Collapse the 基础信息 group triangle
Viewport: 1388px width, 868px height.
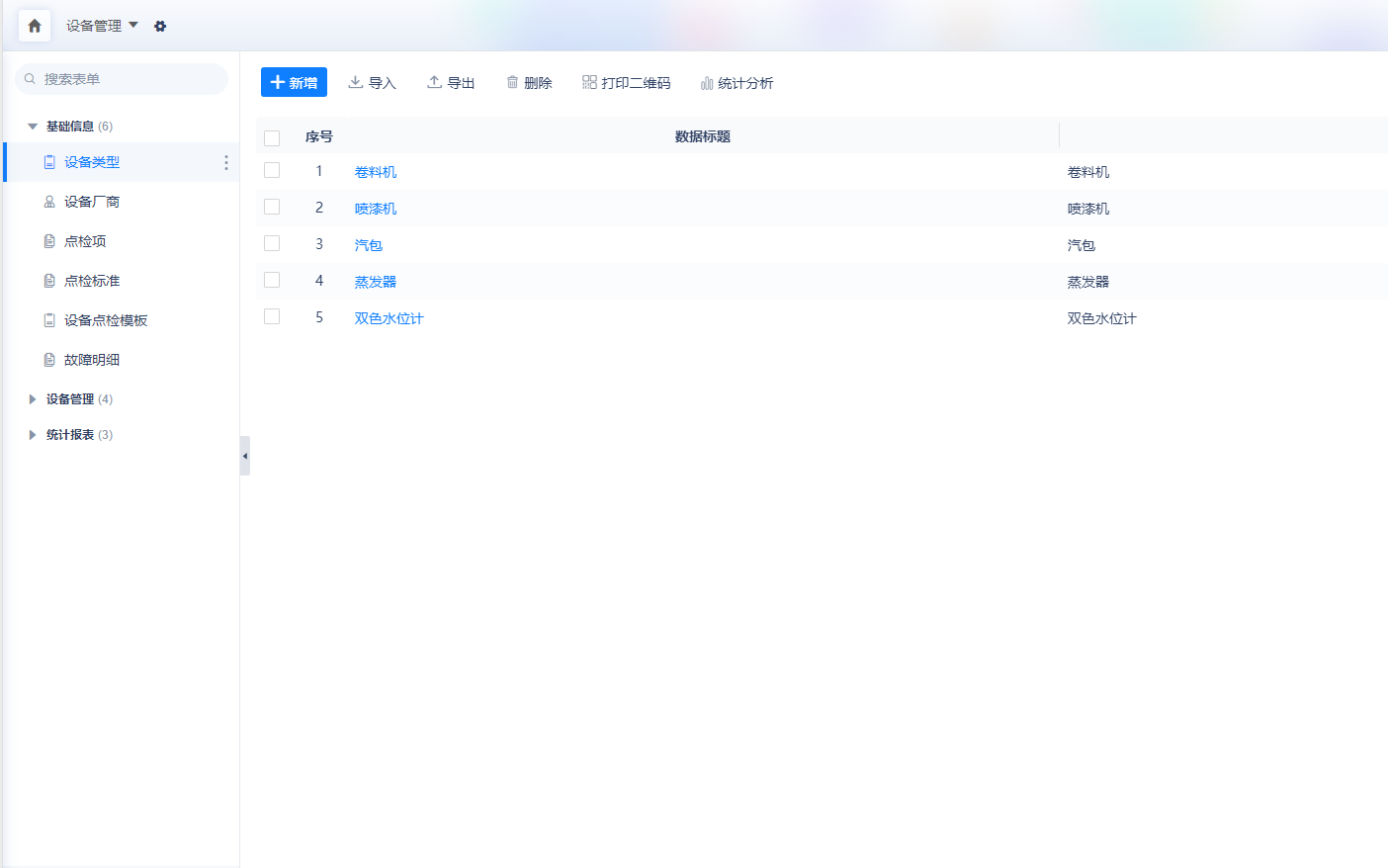click(x=33, y=127)
